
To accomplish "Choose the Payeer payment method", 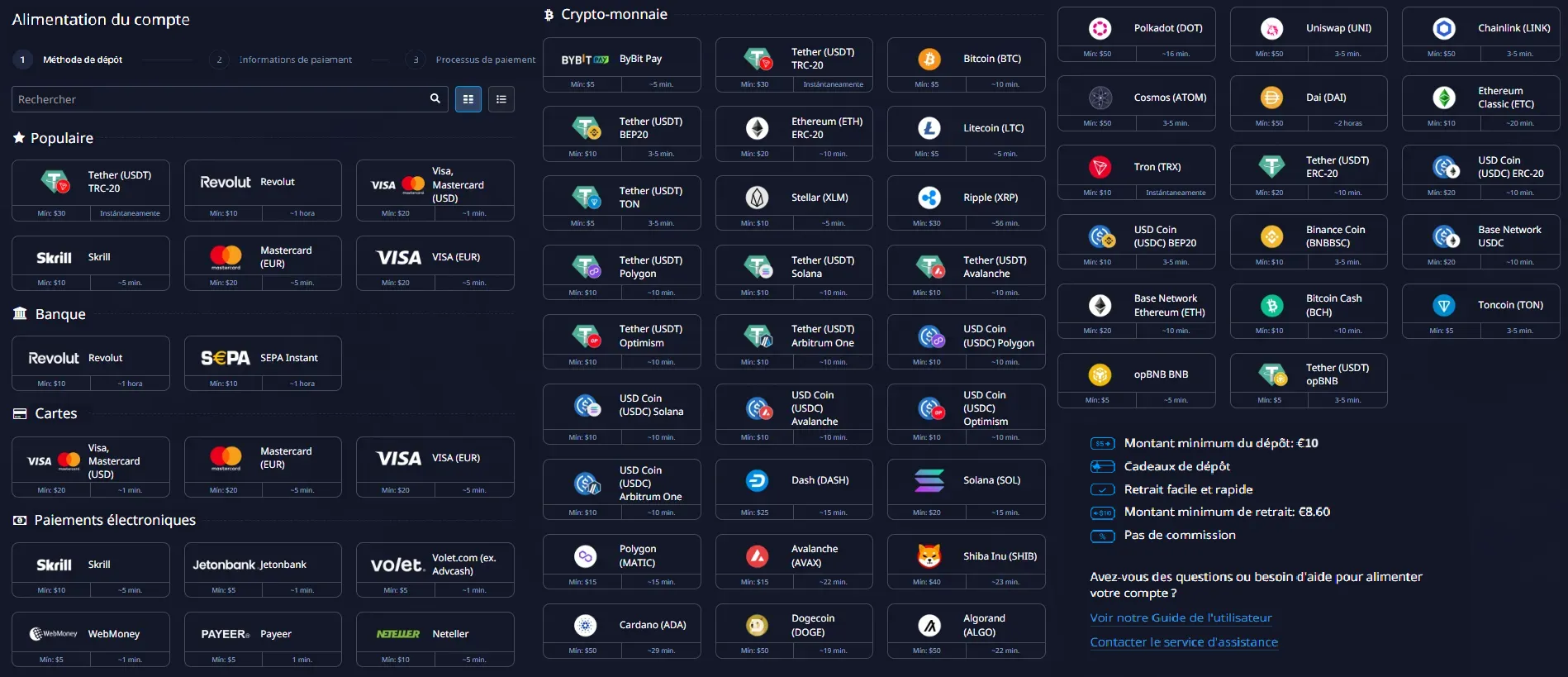I will [x=263, y=639].
